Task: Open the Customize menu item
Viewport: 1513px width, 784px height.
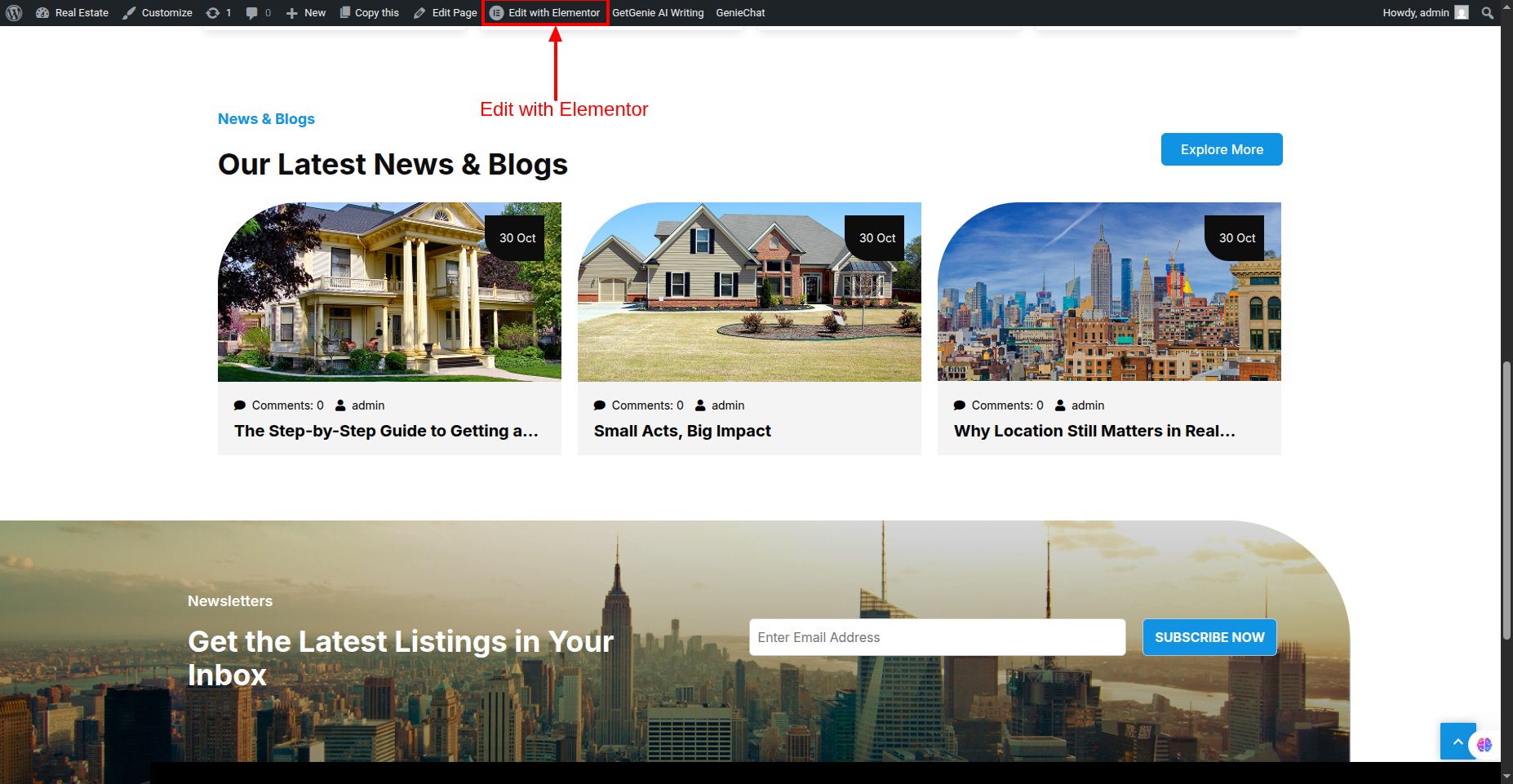Action: [x=158, y=13]
